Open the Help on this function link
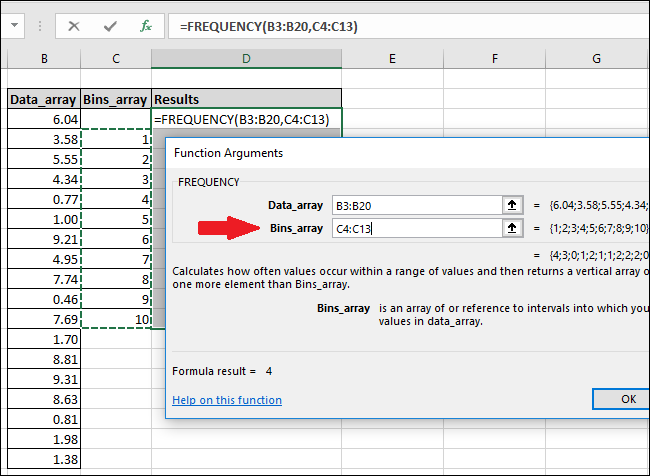This screenshot has width=650, height=476. 227,400
